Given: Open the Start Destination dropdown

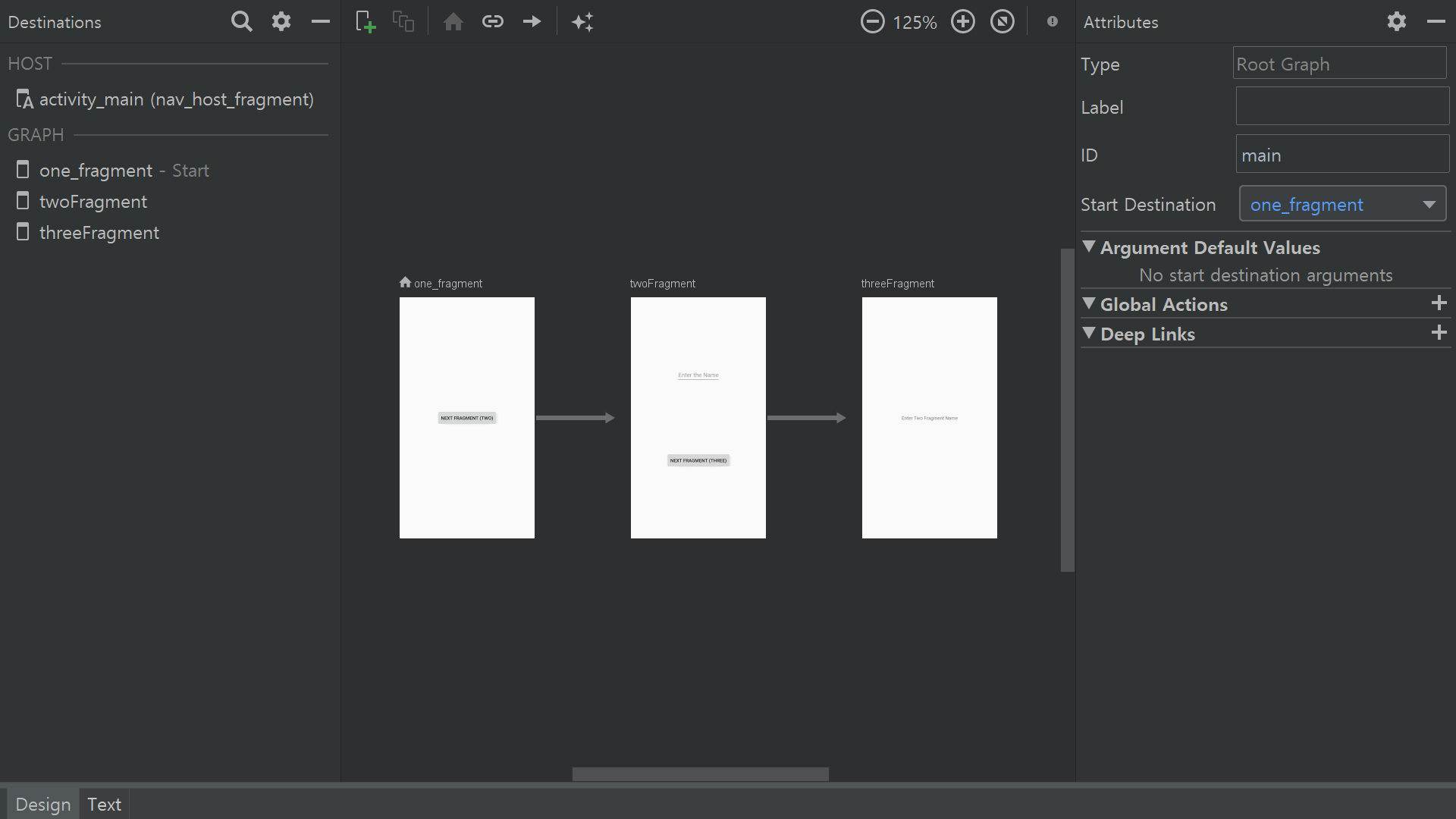Looking at the screenshot, I should pyautogui.click(x=1342, y=204).
